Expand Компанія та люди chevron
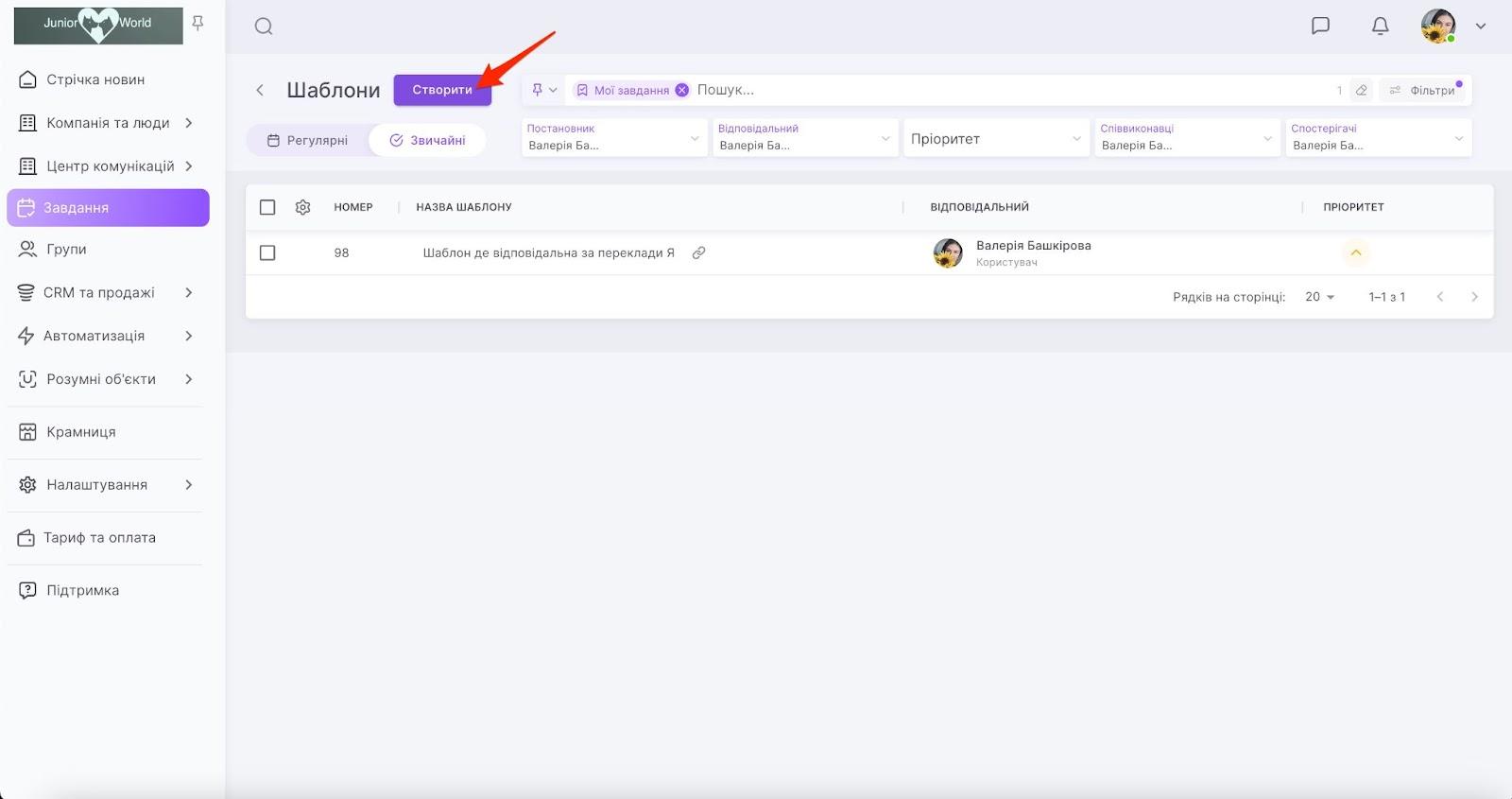This screenshot has width=1512, height=799. click(189, 123)
